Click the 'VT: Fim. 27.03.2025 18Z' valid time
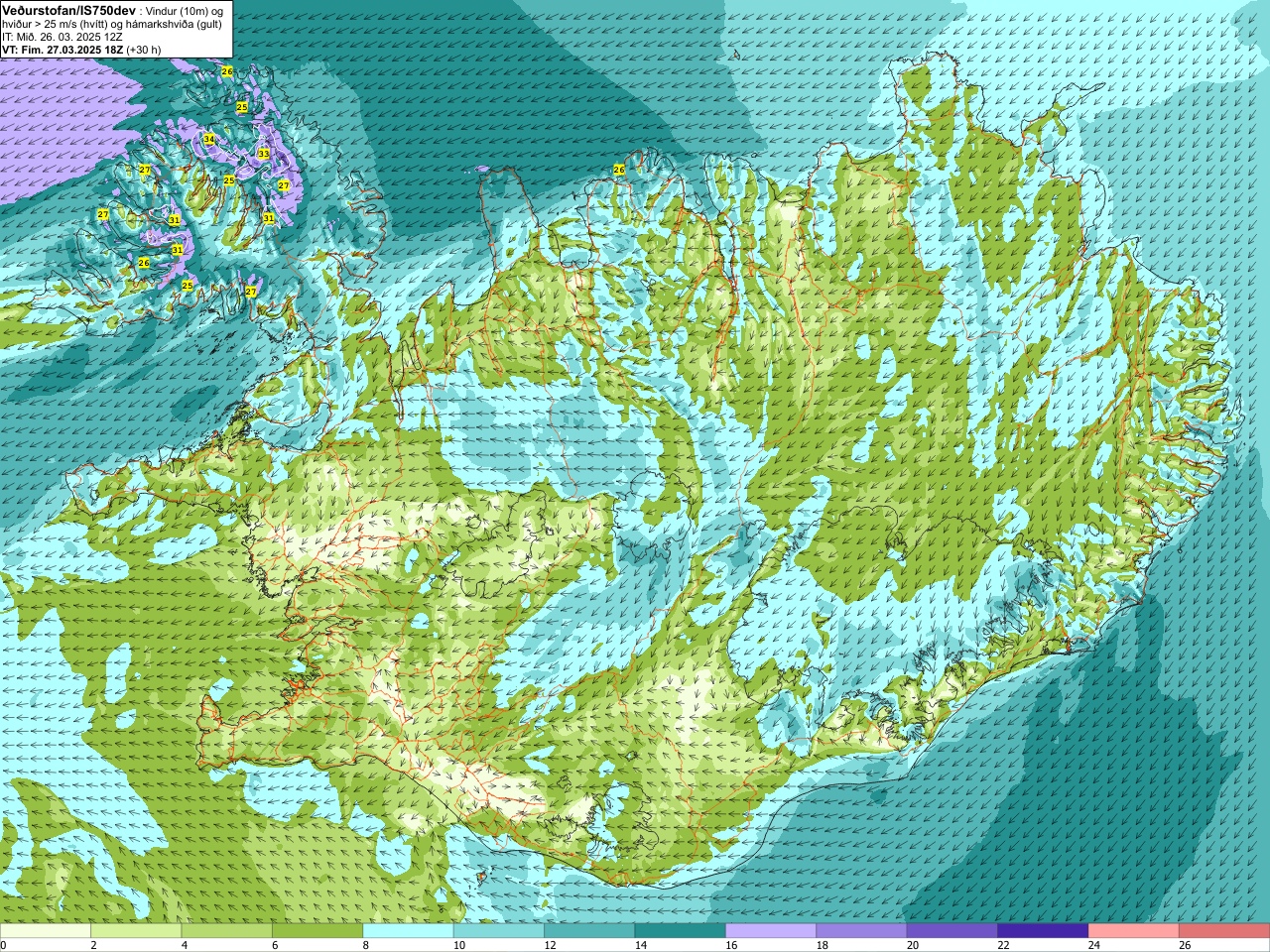Viewport: 1270px width, 952px height. click(63, 50)
